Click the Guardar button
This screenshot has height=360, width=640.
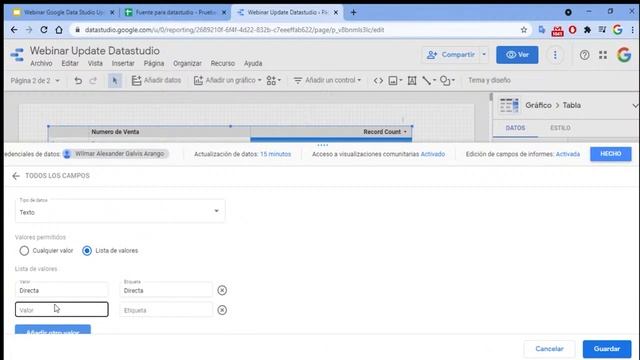point(607,349)
